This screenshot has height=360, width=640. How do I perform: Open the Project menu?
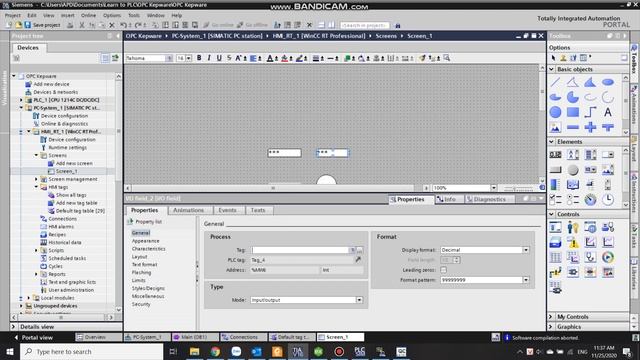tap(13, 15)
